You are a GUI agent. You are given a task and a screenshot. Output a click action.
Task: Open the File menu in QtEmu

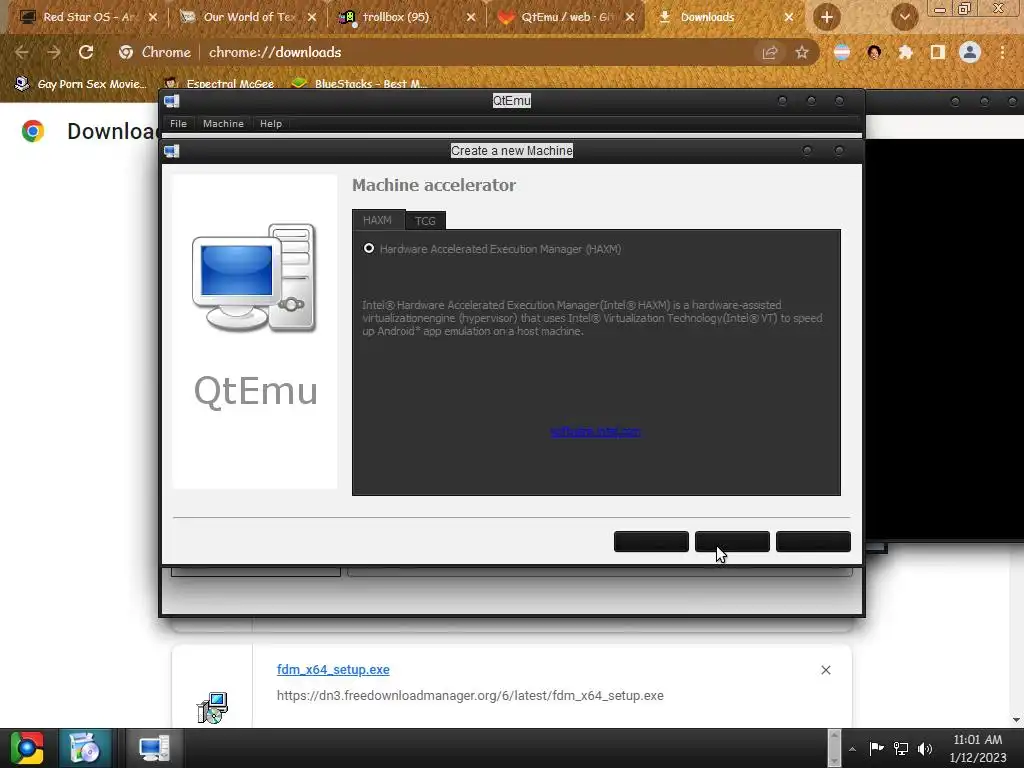tap(178, 123)
